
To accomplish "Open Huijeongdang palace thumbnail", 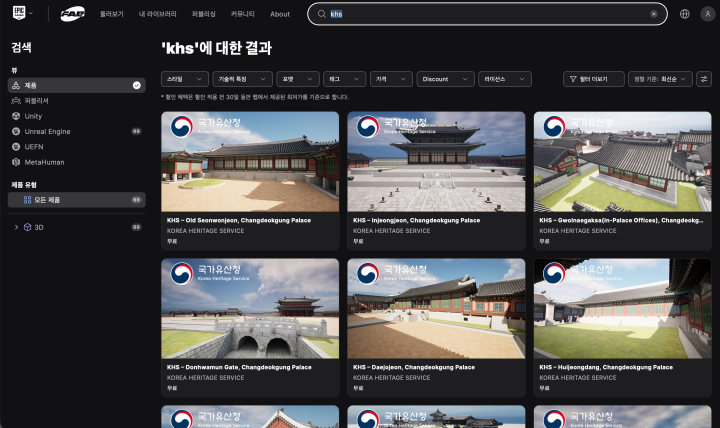I will point(623,309).
